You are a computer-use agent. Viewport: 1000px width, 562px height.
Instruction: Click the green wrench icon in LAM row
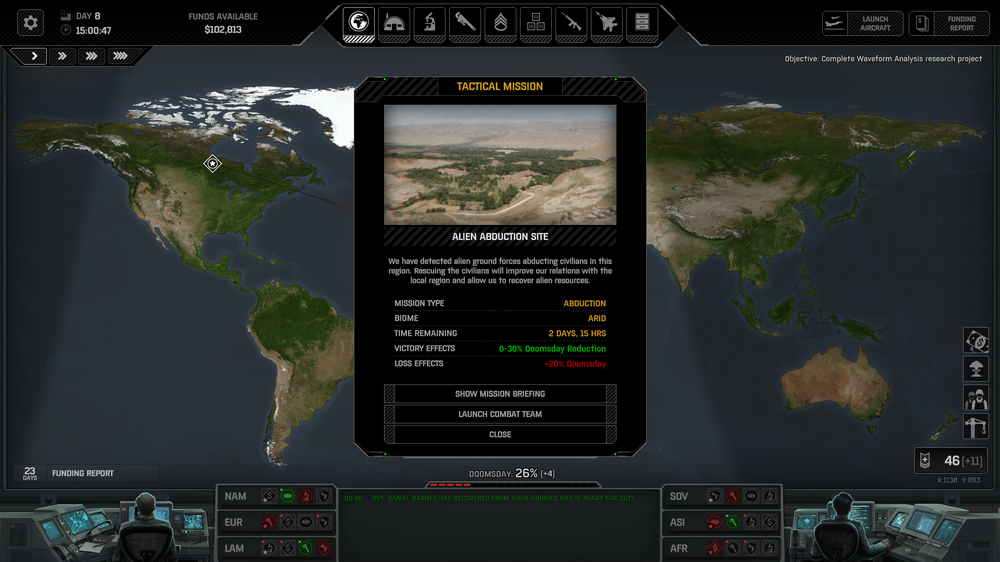305,548
